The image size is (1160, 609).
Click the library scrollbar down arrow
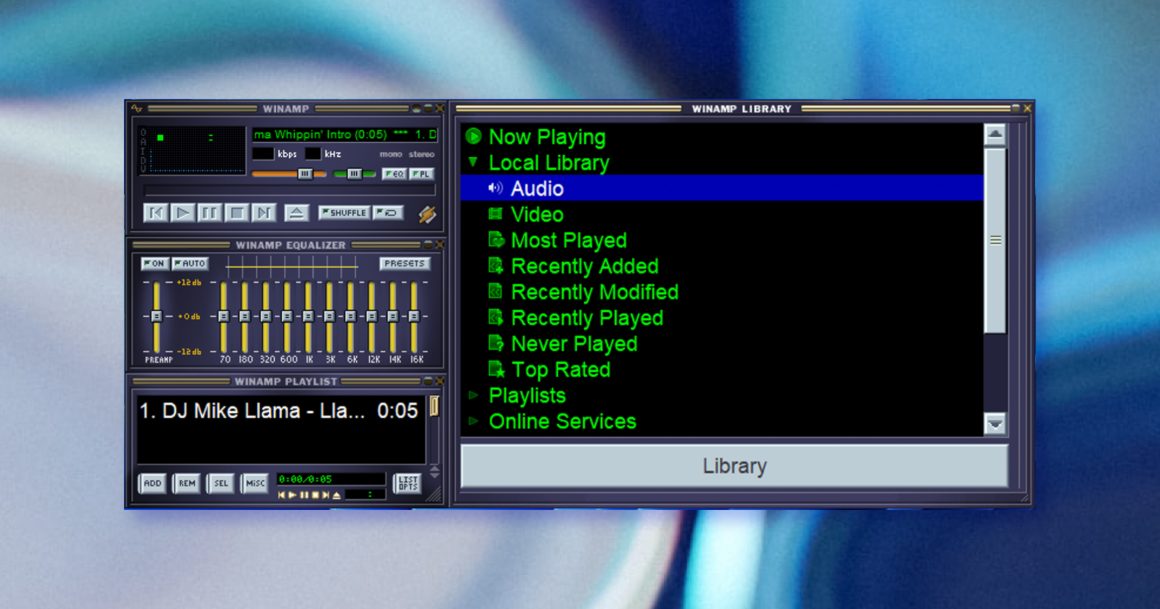tap(994, 424)
